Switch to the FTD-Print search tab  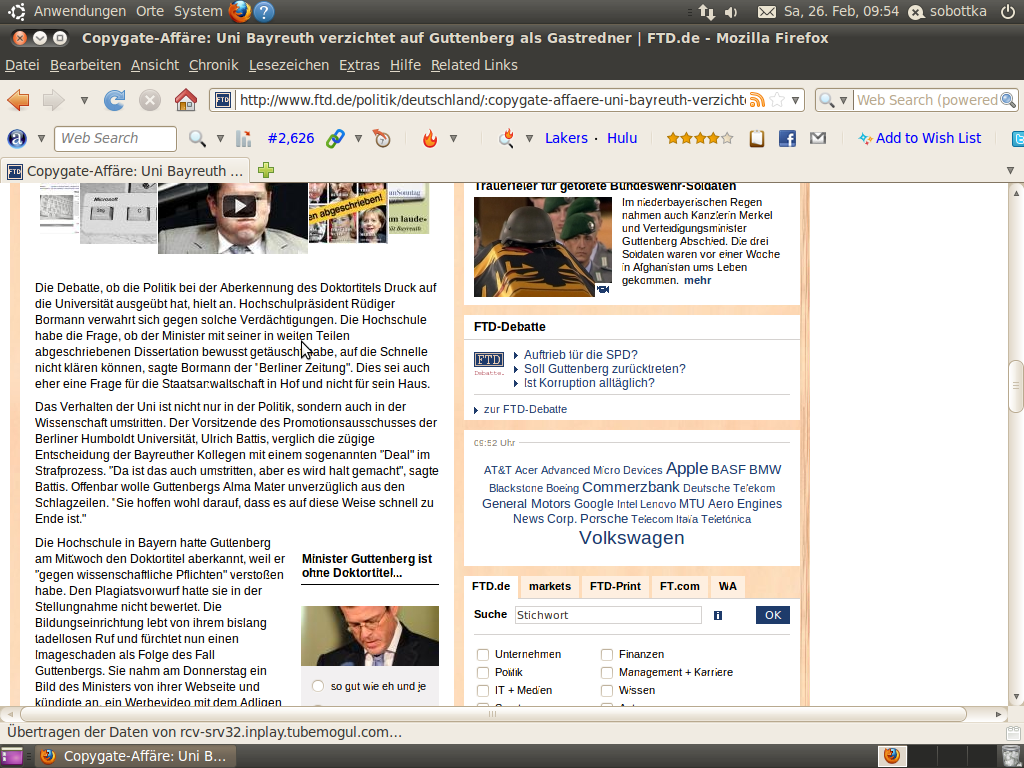click(615, 586)
